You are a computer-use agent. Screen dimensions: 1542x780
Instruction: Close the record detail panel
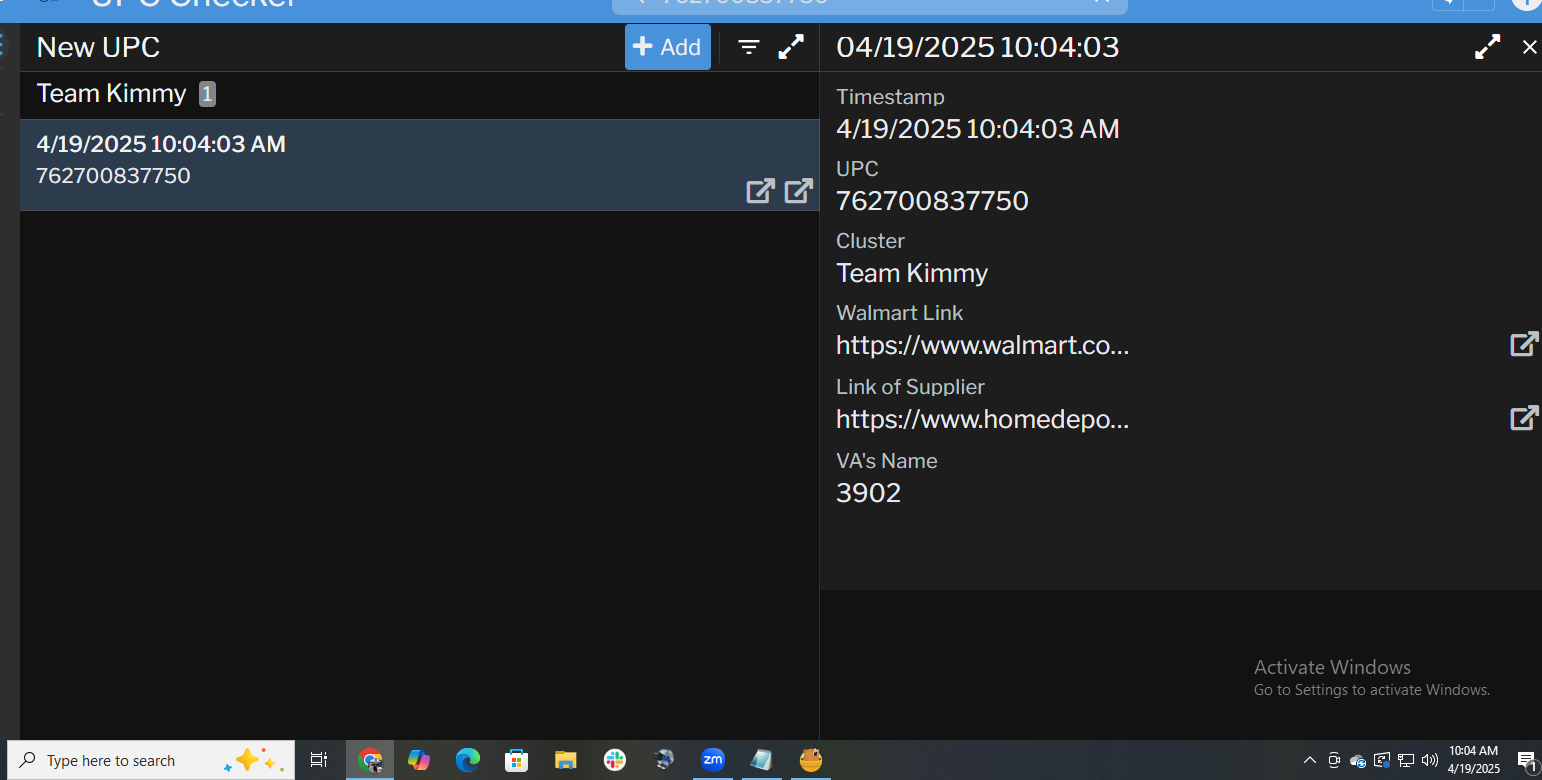(1529, 47)
